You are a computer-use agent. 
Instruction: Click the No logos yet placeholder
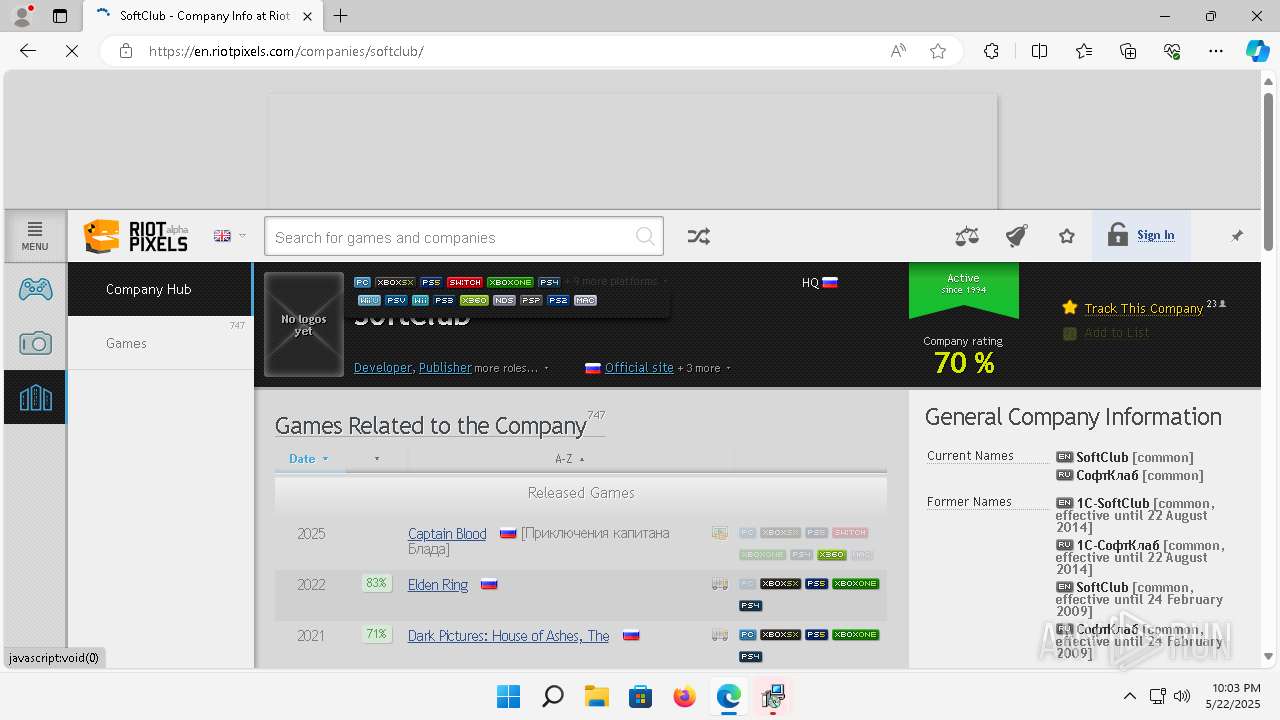[x=304, y=325]
